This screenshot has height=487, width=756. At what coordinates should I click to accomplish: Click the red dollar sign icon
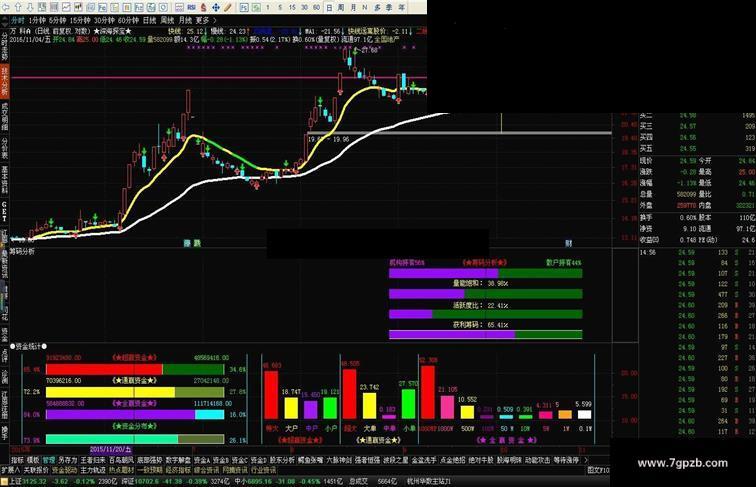[203, 8]
